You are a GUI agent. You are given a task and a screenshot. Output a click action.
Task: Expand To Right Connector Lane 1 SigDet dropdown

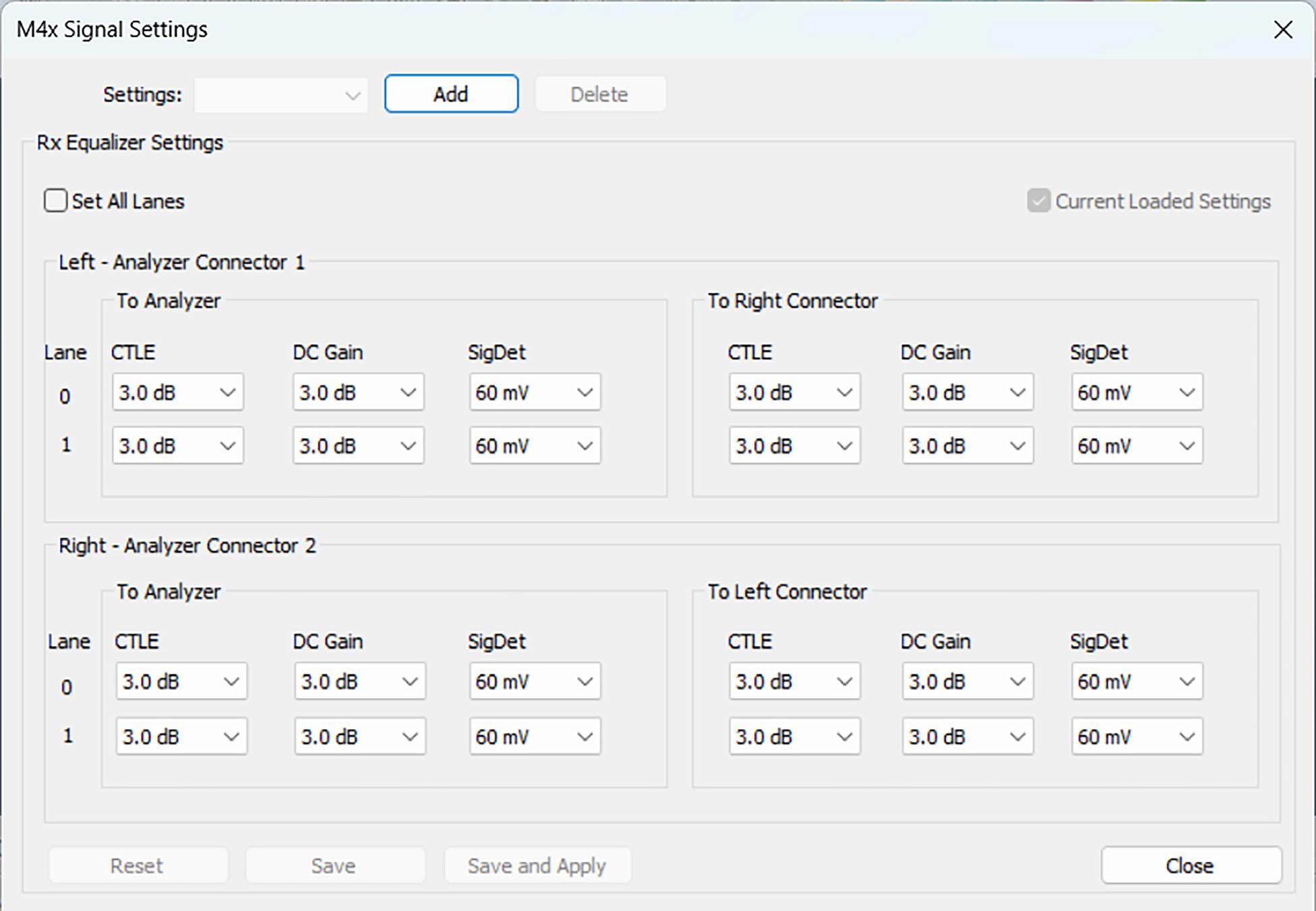click(1137, 445)
